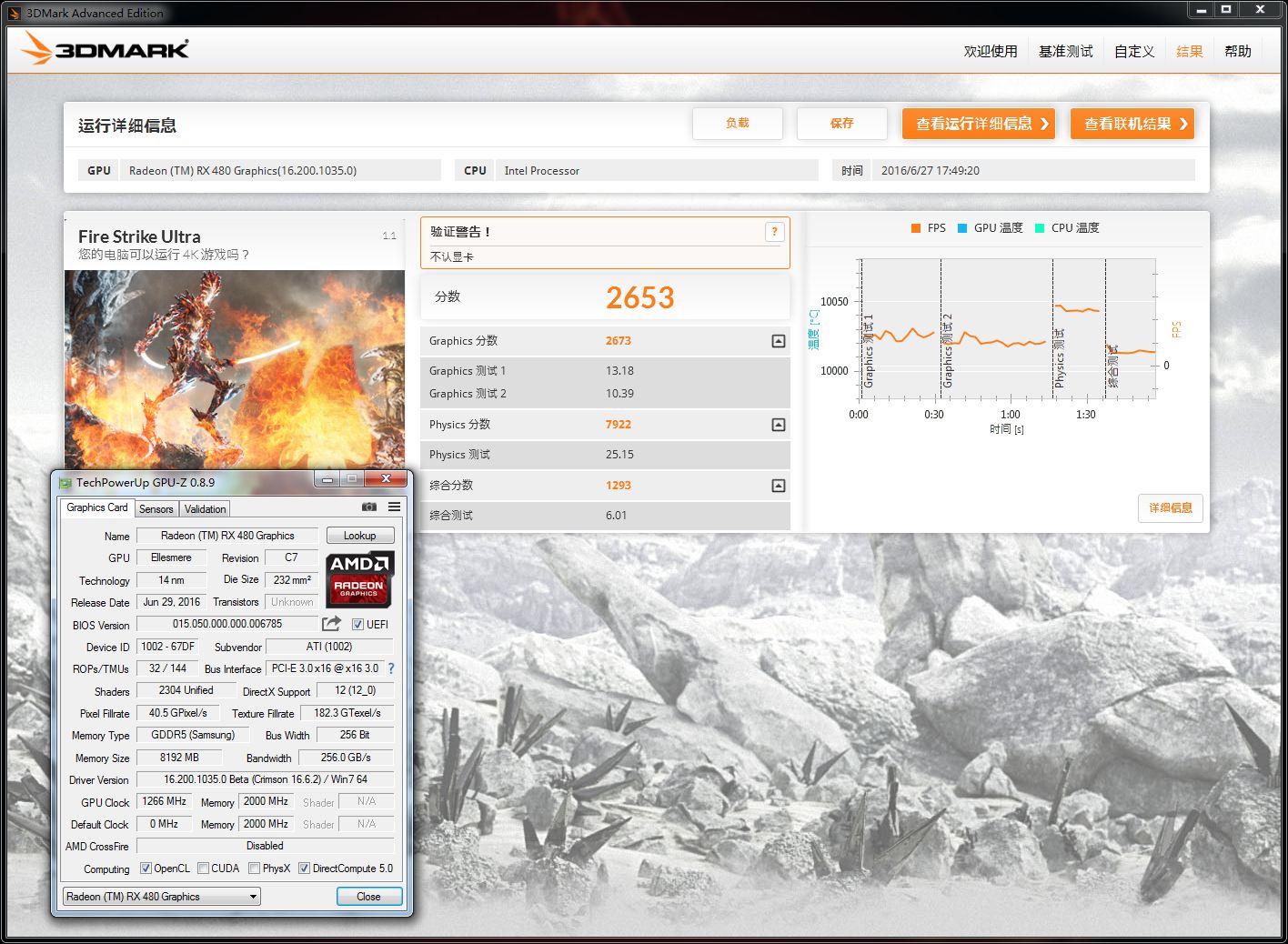Click the verification warning help question icon
The image size is (1288, 944).
[774, 232]
